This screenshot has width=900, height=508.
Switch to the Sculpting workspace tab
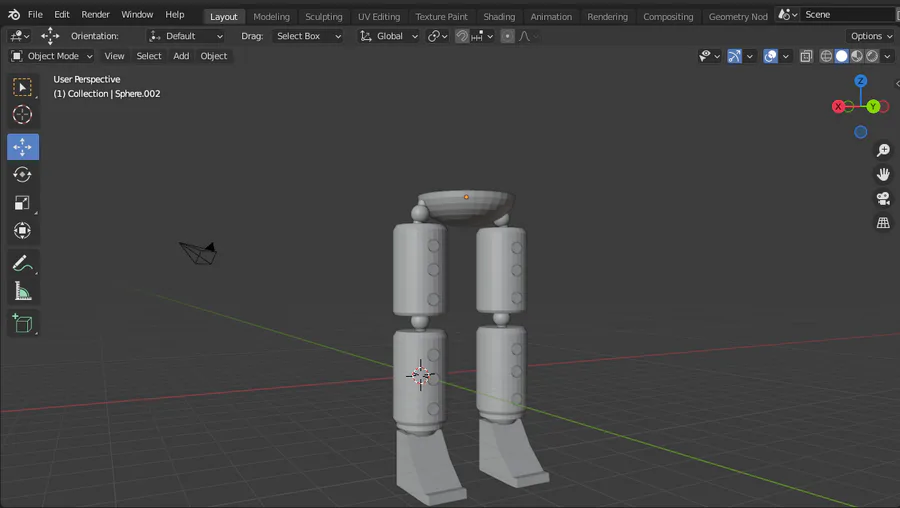(324, 17)
